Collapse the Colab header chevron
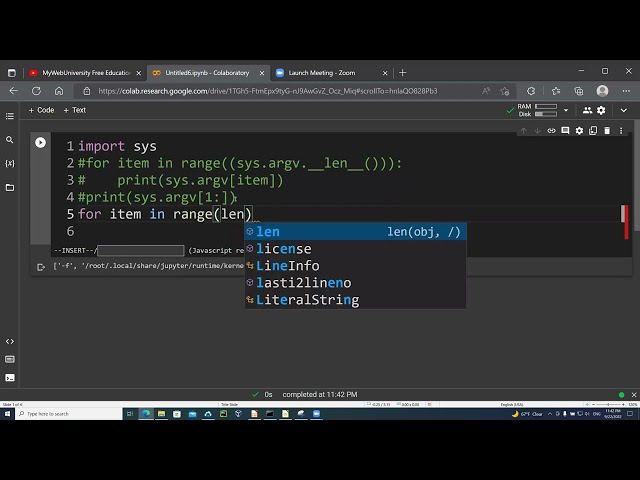This screenshot has height=480, width=640. (624, 110)
